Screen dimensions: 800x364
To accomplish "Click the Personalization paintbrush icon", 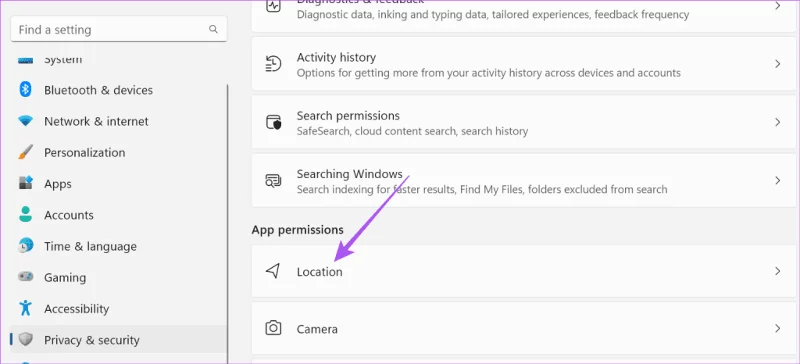I will (25, 152).
